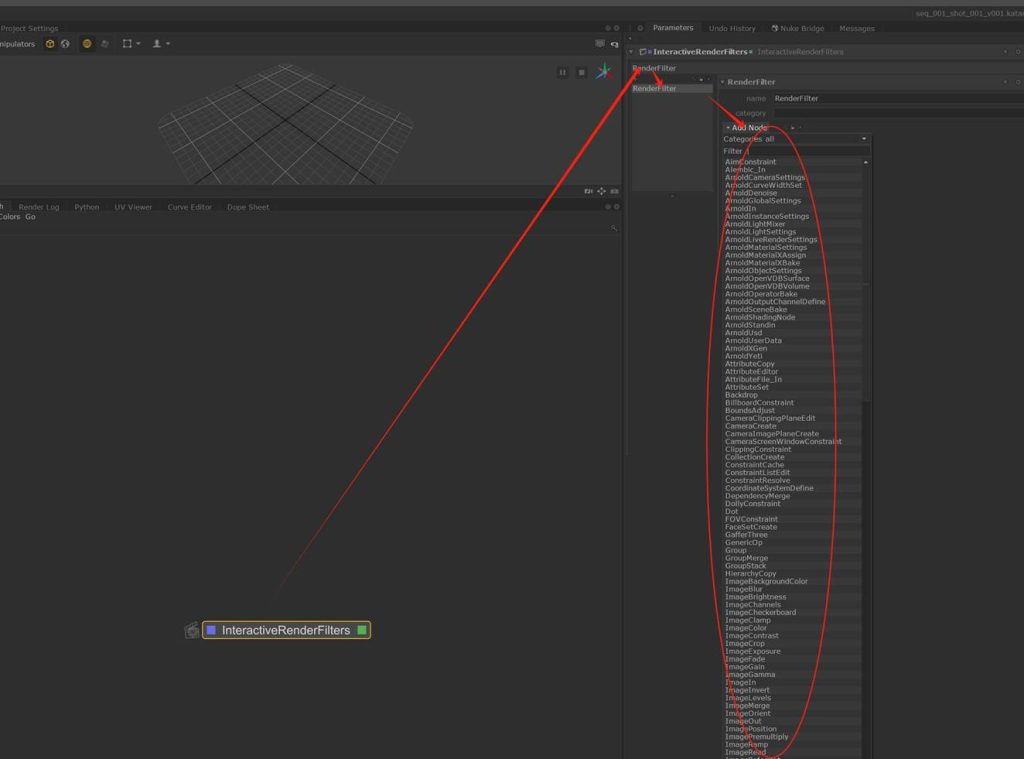Viewport: 1024px width, 759px height.
Task: Select ArnoldGlobalSettings from the node list
Action: [x=762, y=201]
